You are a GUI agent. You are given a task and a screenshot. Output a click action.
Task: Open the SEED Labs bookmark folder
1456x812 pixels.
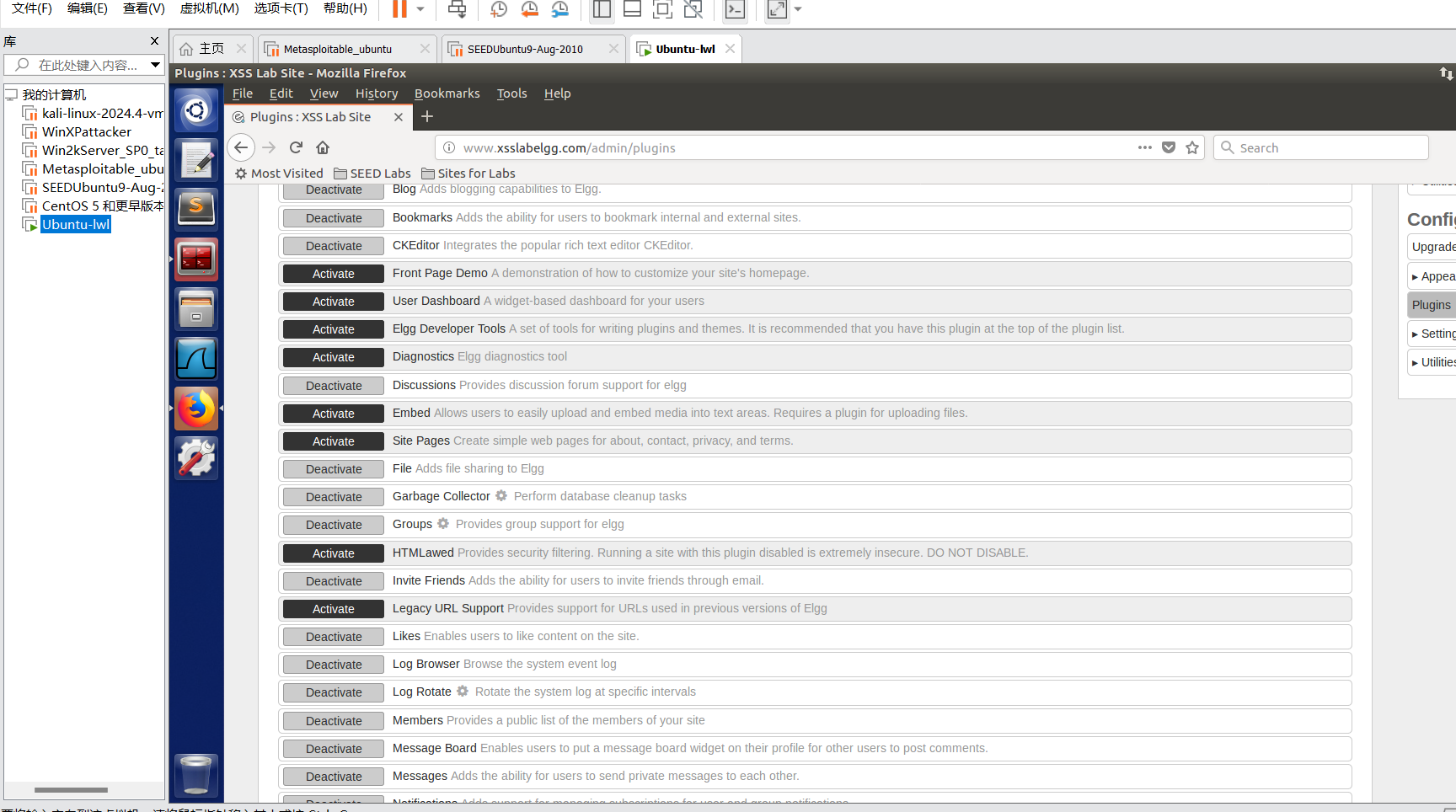tap(372, 174)
